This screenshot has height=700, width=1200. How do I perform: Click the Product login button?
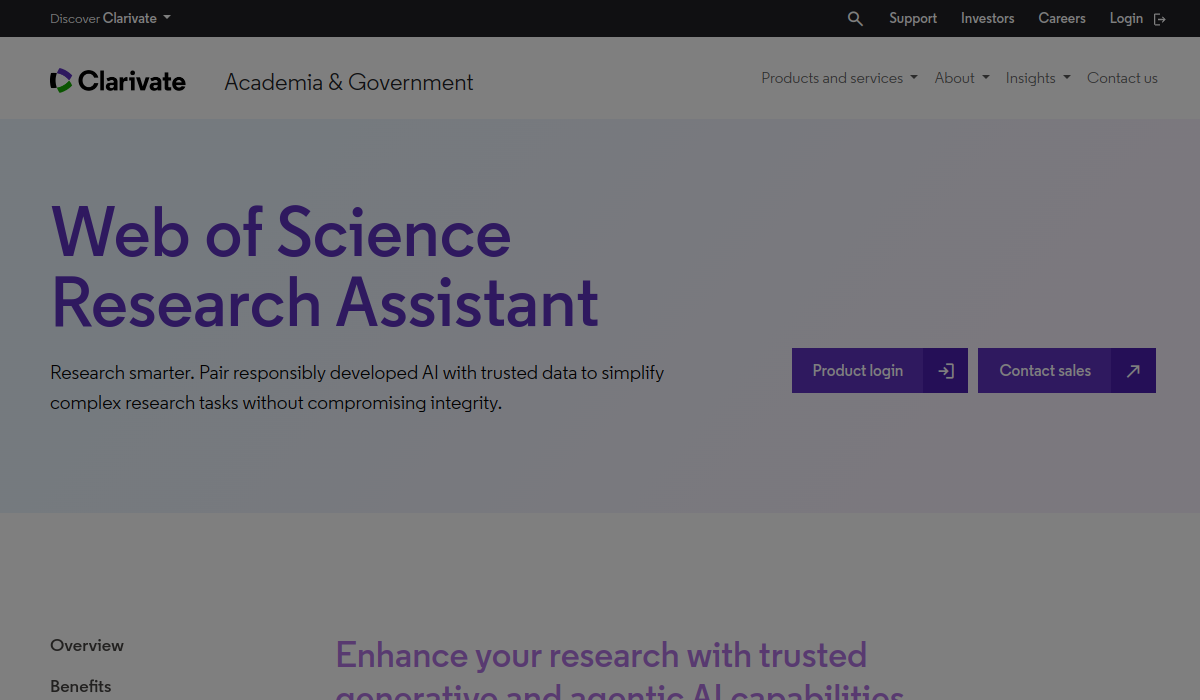point(880,371)
